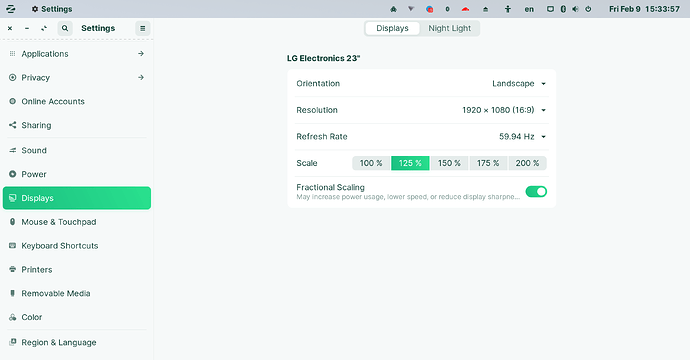Click the Mouse & Touchpad icon
690x360 pixels.
pyautogui.click(x=12, y=222)
